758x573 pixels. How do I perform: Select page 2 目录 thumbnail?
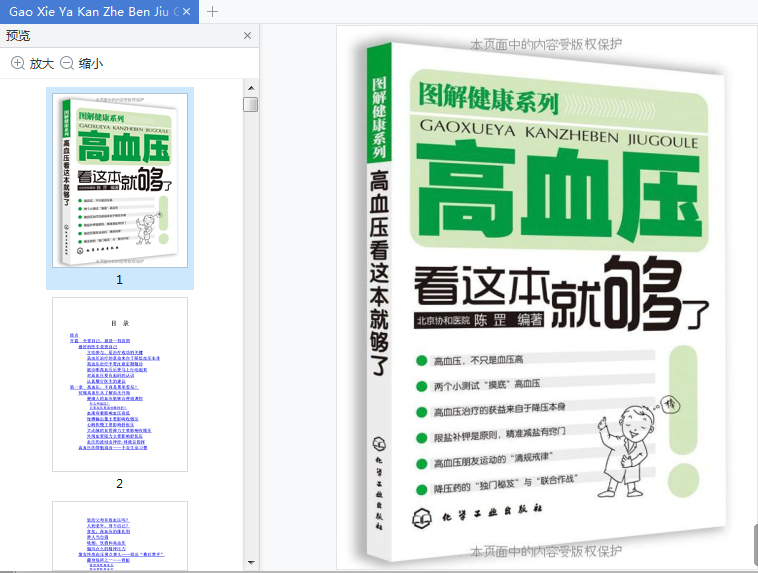tap(120, 384)
